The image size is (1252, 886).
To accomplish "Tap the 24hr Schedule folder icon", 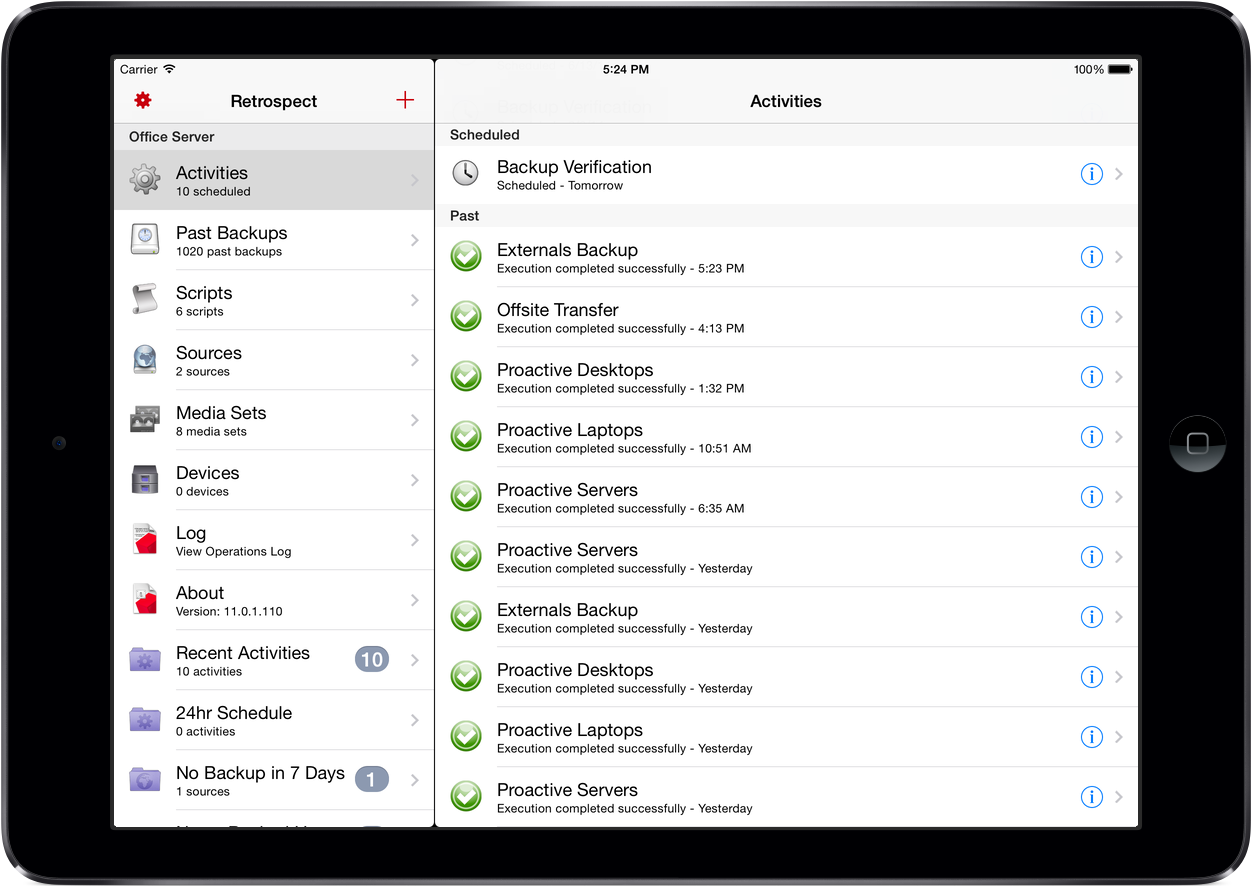I will point(145,720).
